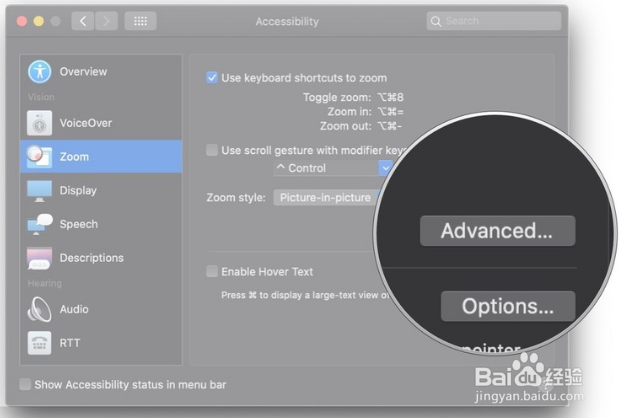Click the search magnifier icon
The height and width of the screenshot is (418, 619).
(436, 21)
